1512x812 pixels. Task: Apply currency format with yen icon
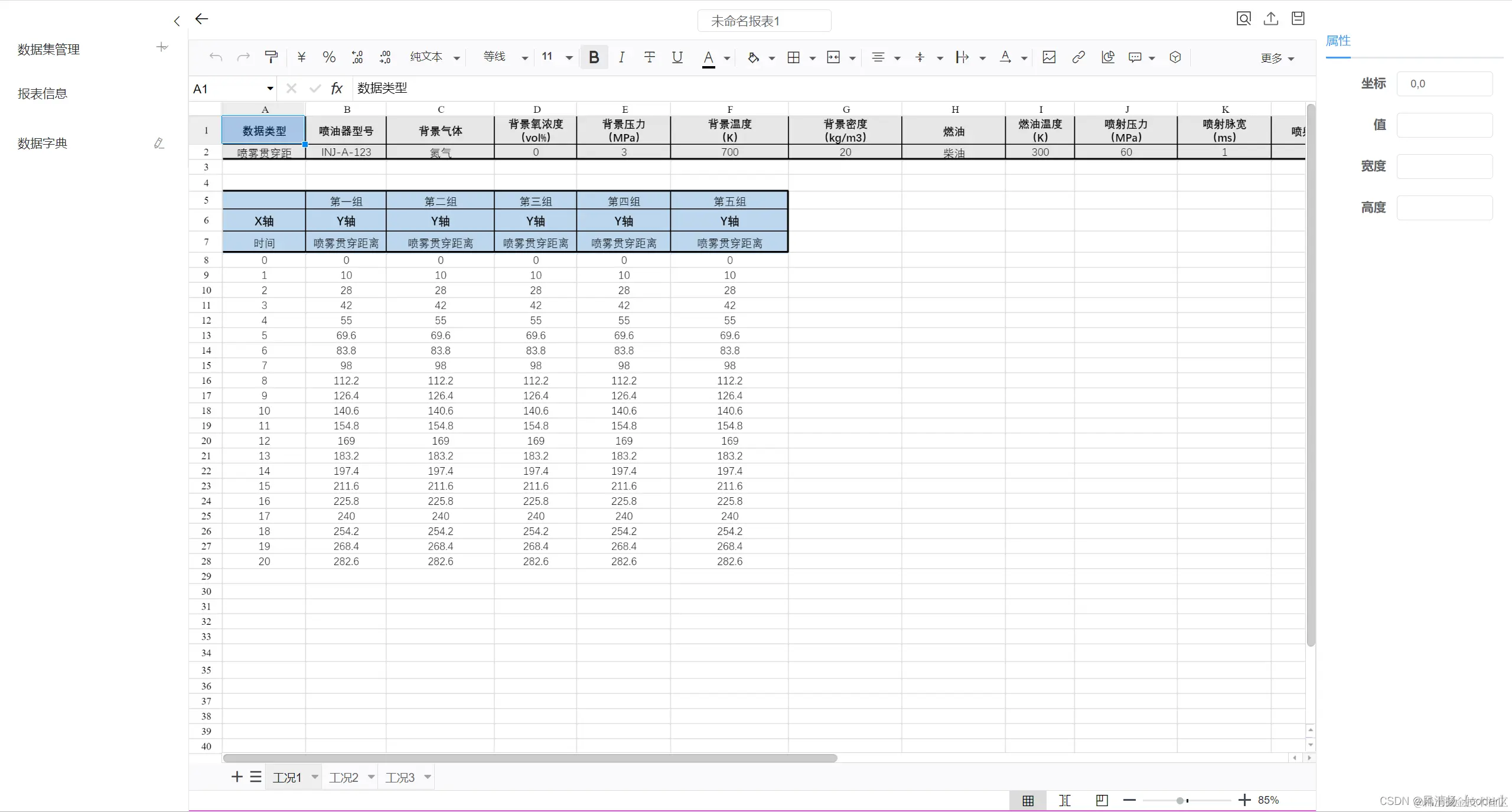click(x=301, y=57)
